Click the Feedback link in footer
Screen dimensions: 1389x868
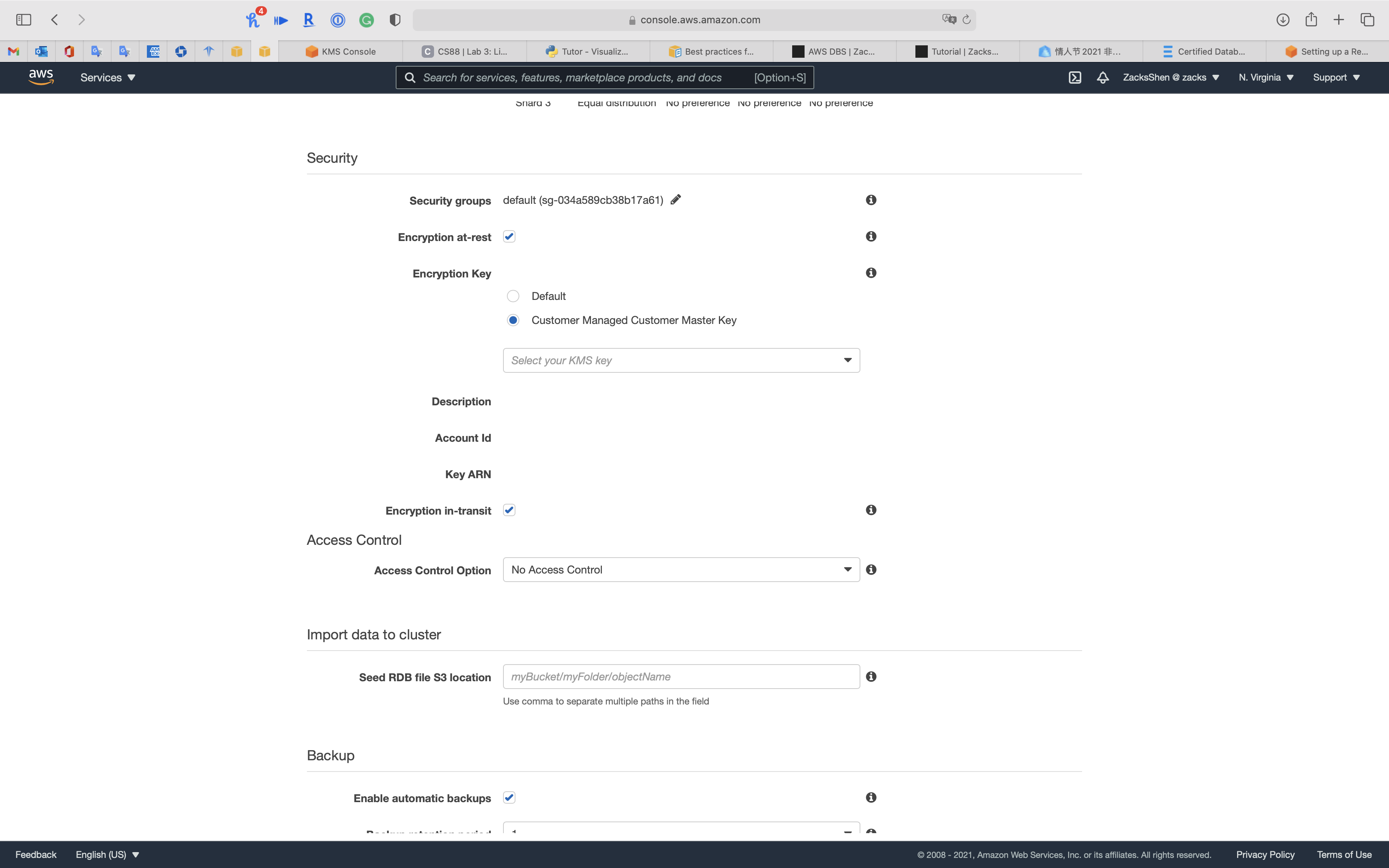tap(36, 854)
